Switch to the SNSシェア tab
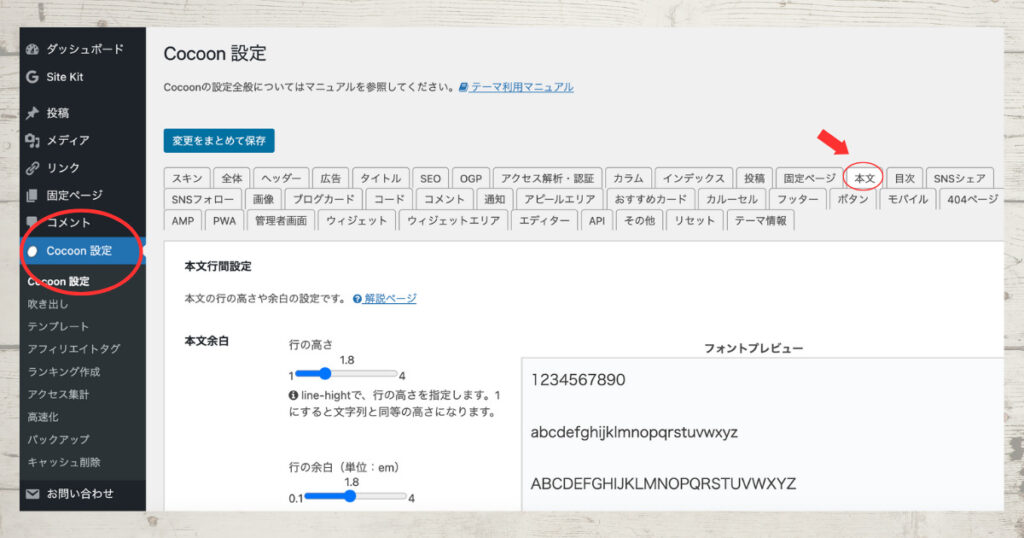 coord(959,178)
